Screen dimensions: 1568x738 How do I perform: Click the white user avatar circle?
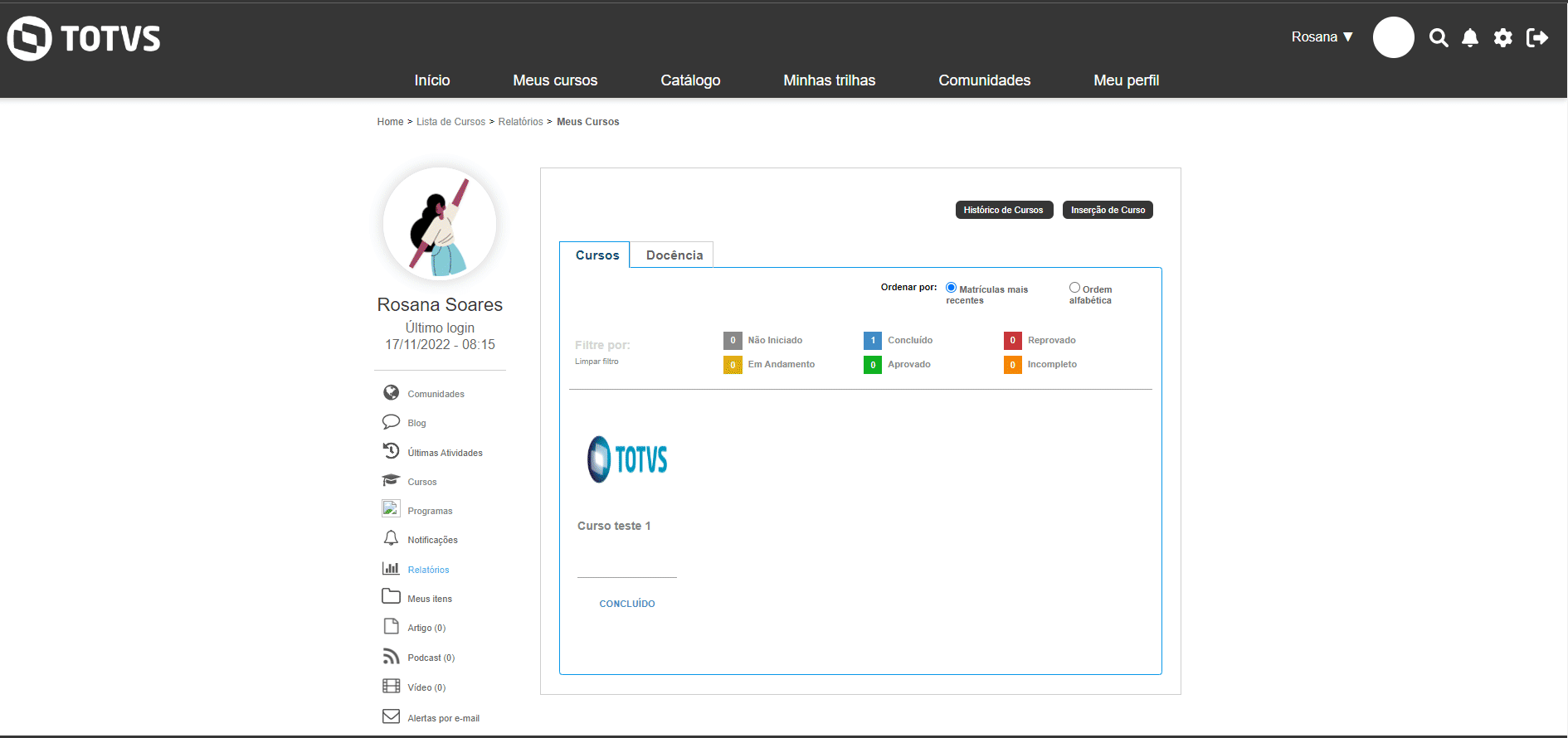tap(1394, 37)
